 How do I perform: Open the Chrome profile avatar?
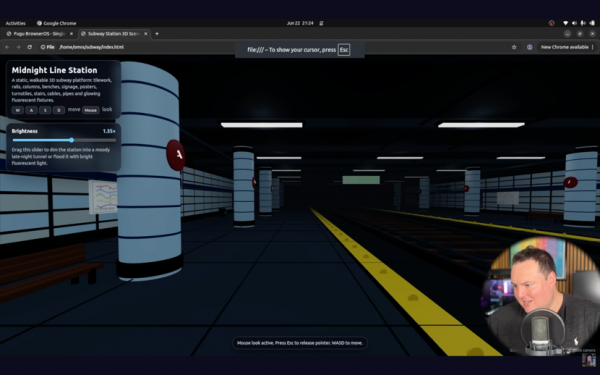click(530, 47)
